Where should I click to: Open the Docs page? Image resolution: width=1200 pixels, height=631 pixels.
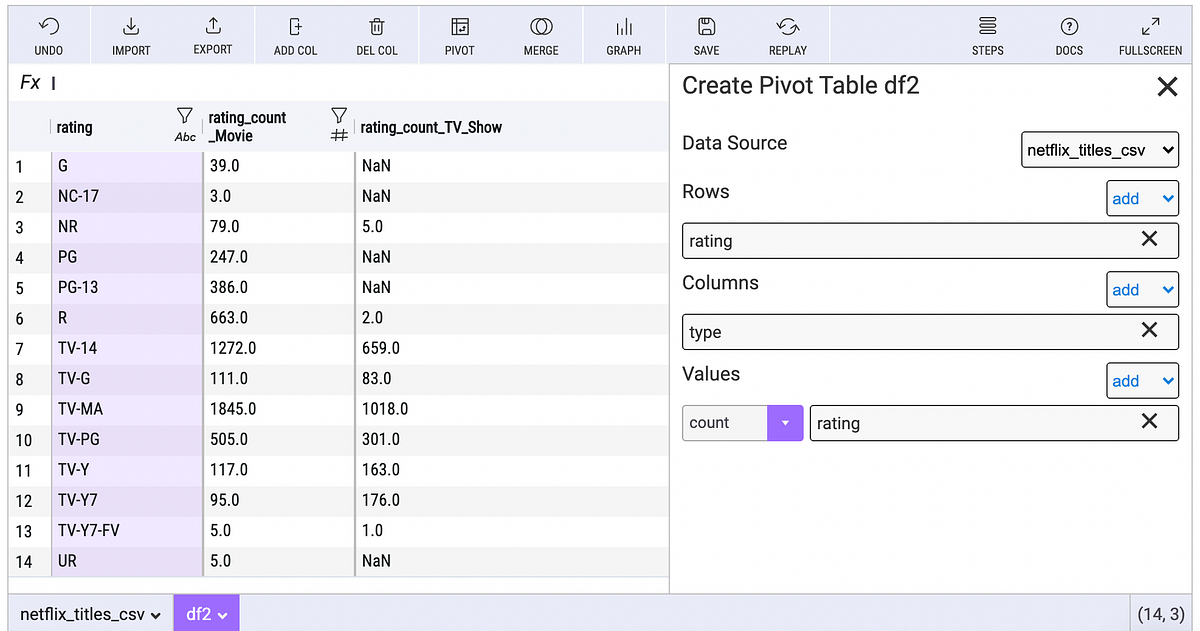[x=1068, y=34]
